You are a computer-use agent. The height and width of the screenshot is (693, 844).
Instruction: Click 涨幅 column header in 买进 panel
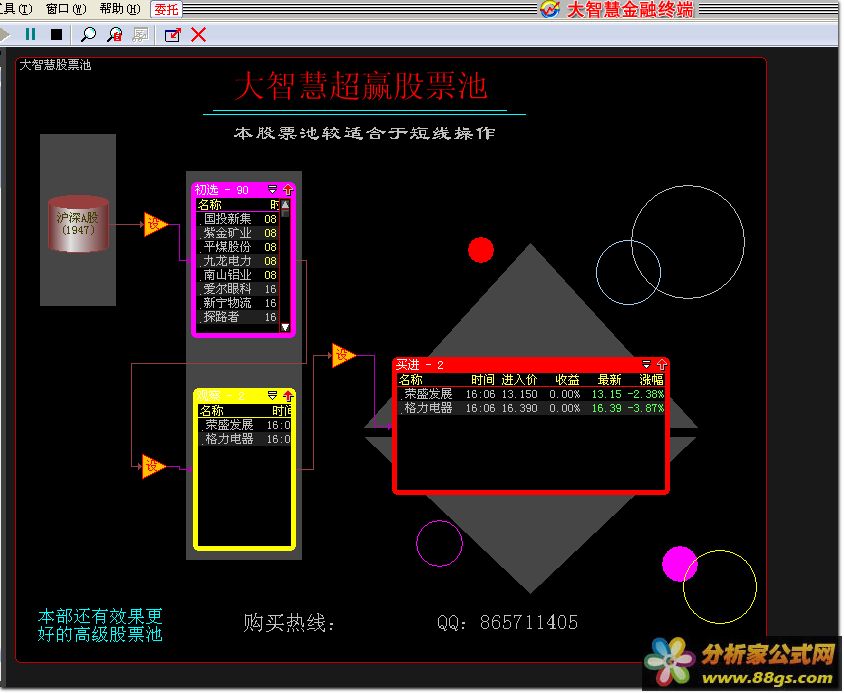pos(651,380)
